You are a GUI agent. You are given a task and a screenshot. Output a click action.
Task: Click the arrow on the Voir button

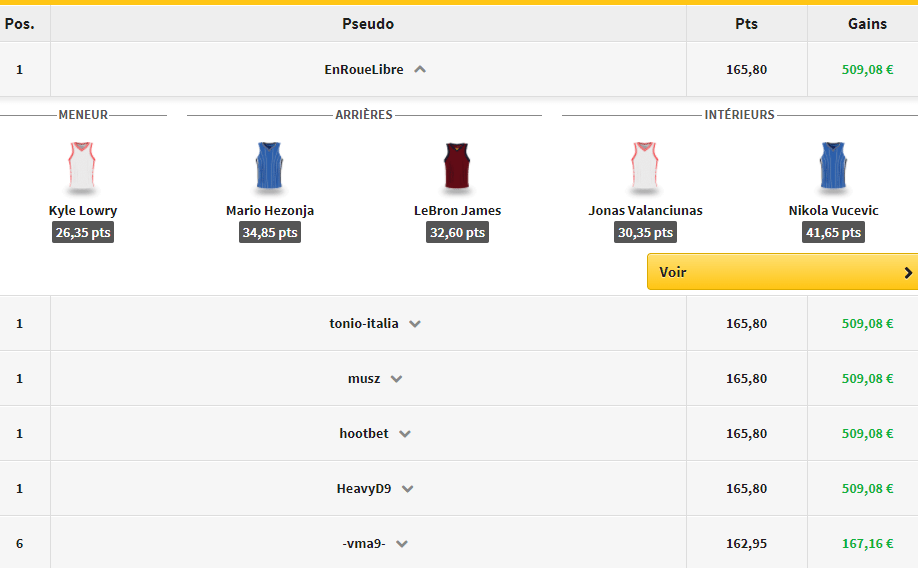point(907,272)
